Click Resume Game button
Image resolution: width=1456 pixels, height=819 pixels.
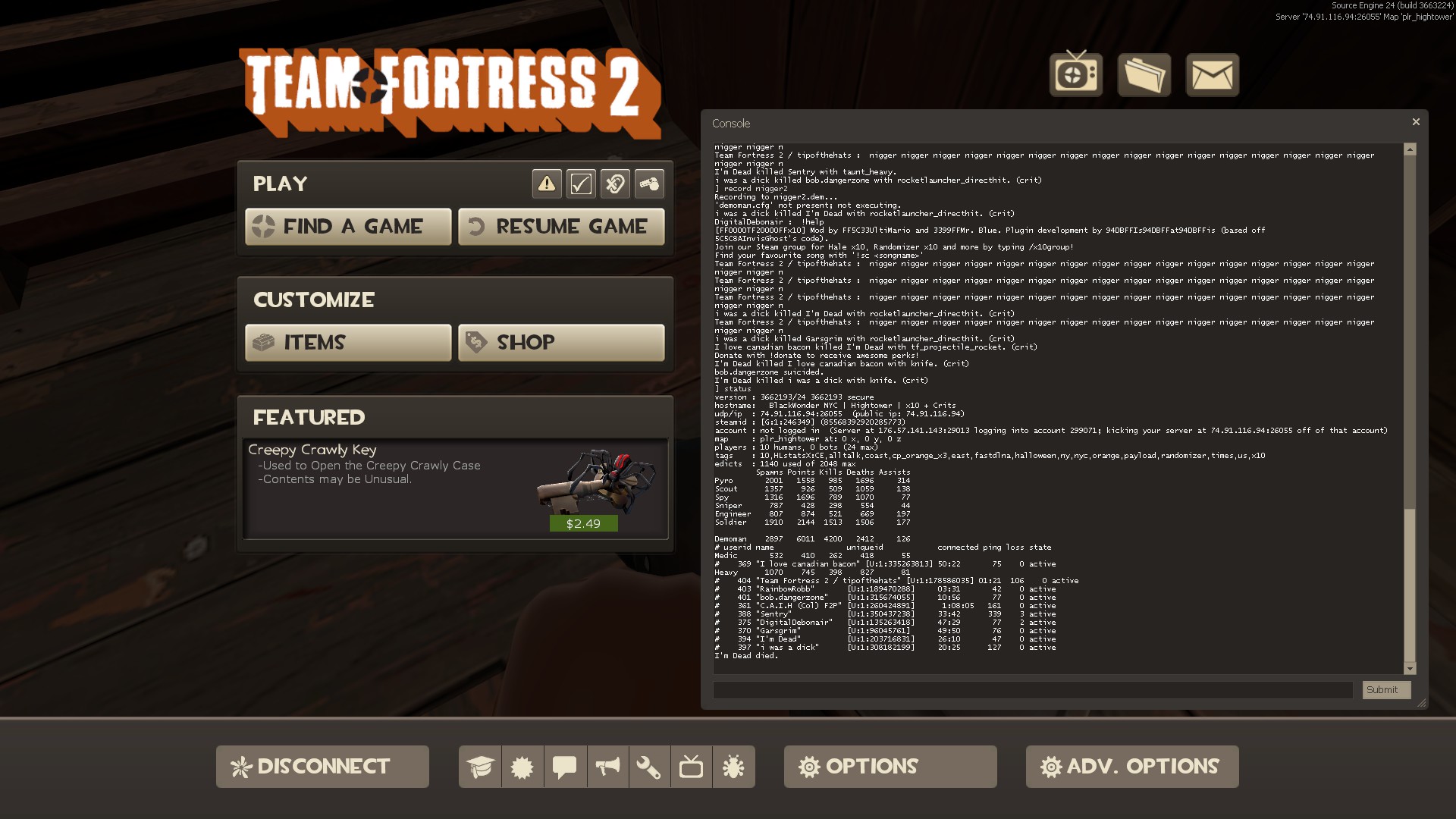[561, 227]
